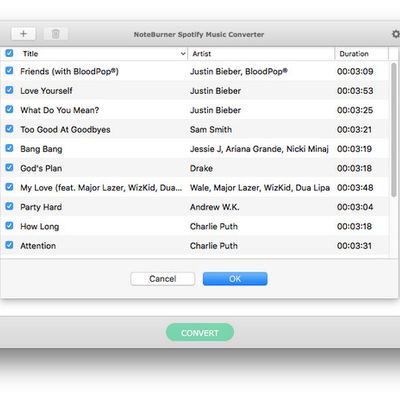Click the title 'Friends (with BloodPop®)'

[69, 71]
